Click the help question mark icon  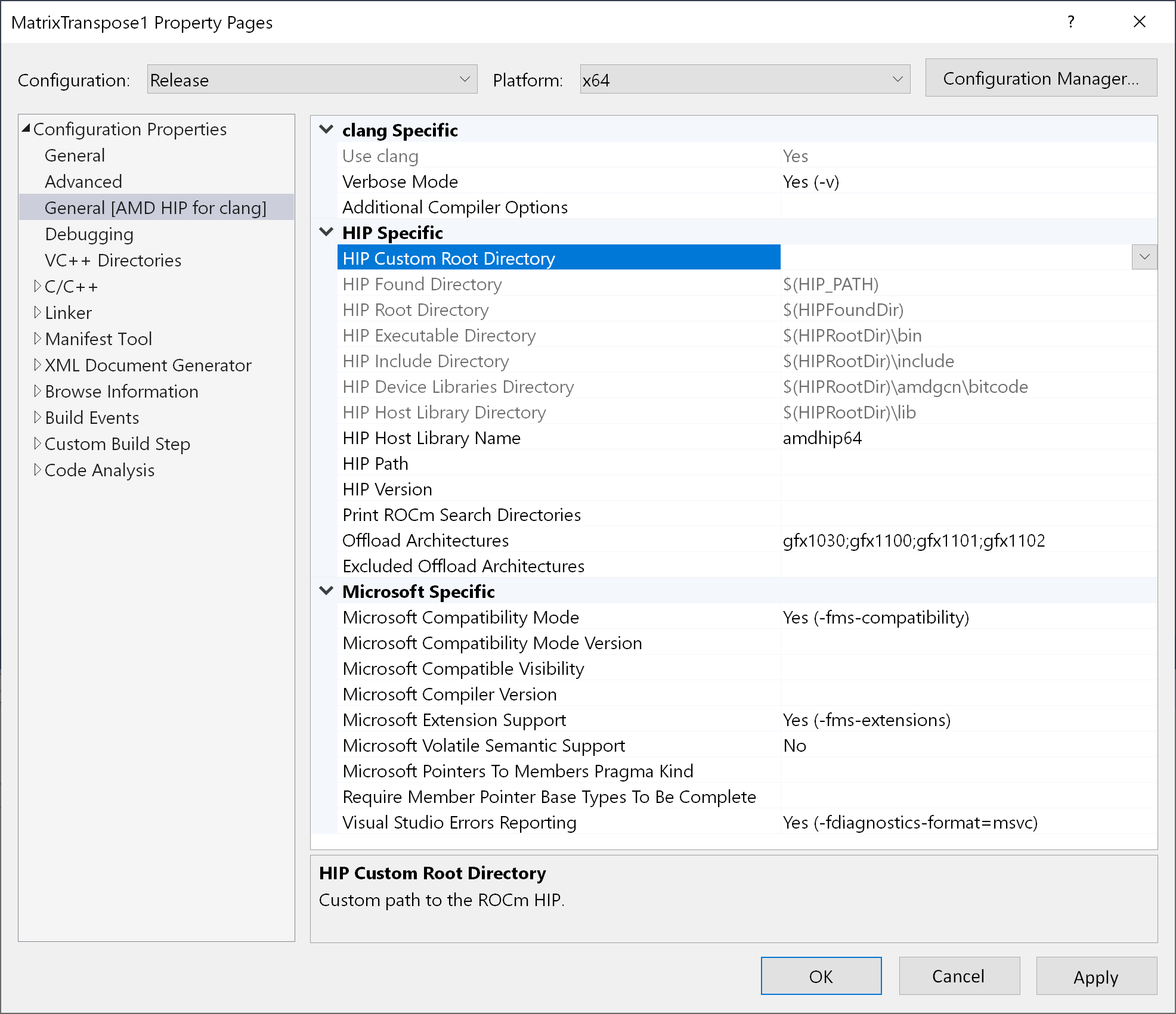click(1071, 22)
